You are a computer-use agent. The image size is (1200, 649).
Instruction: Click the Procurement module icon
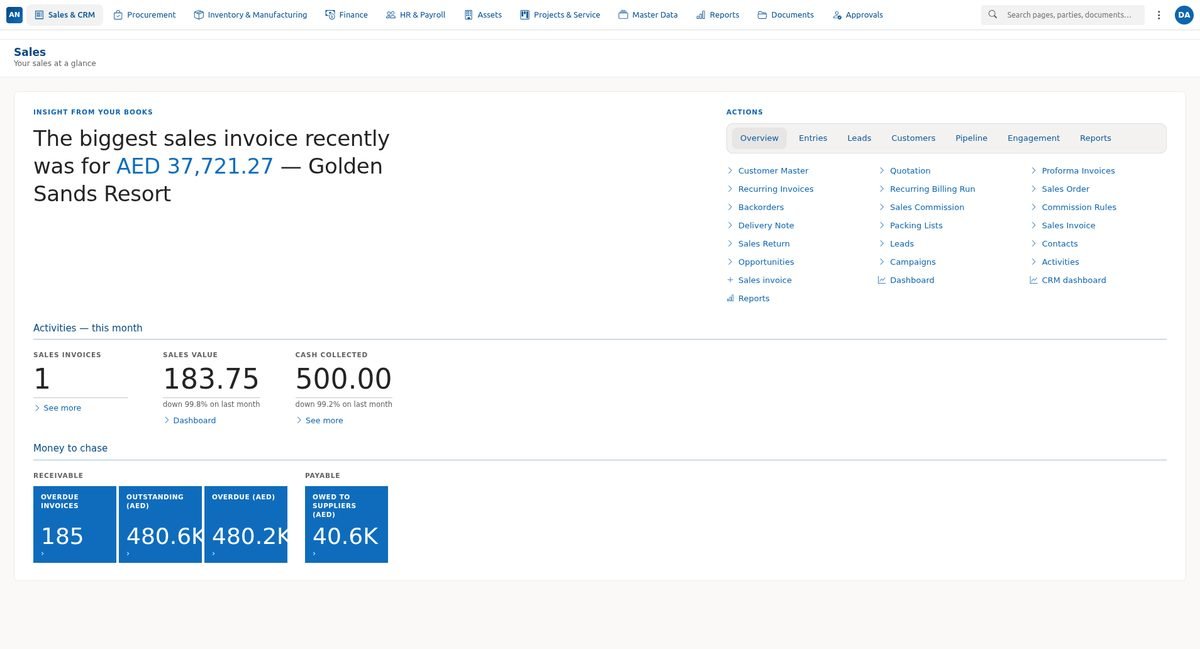(x=118, y=15)
